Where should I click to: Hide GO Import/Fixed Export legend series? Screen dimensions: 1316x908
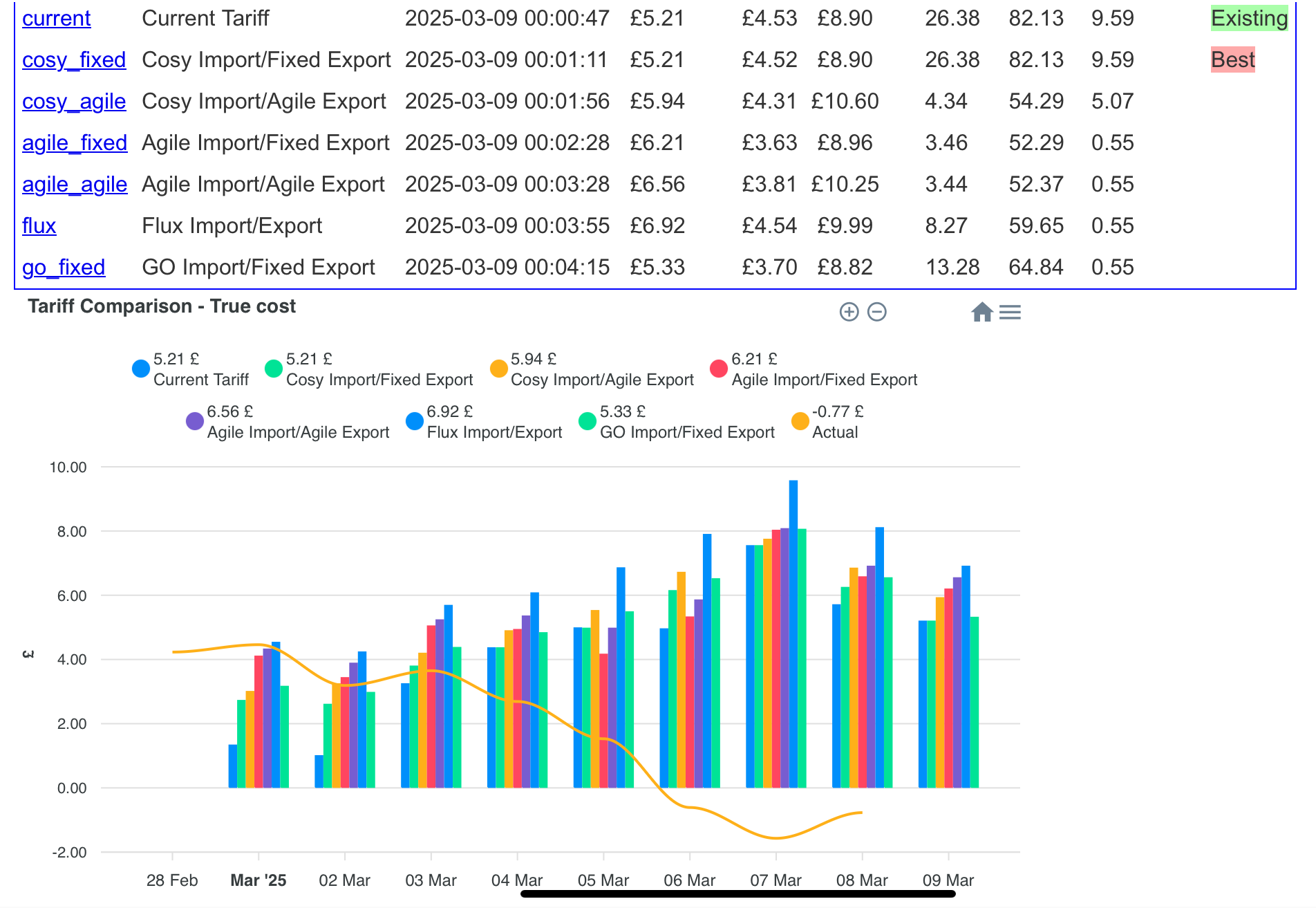pyautogui.click(x=677, y=422)
